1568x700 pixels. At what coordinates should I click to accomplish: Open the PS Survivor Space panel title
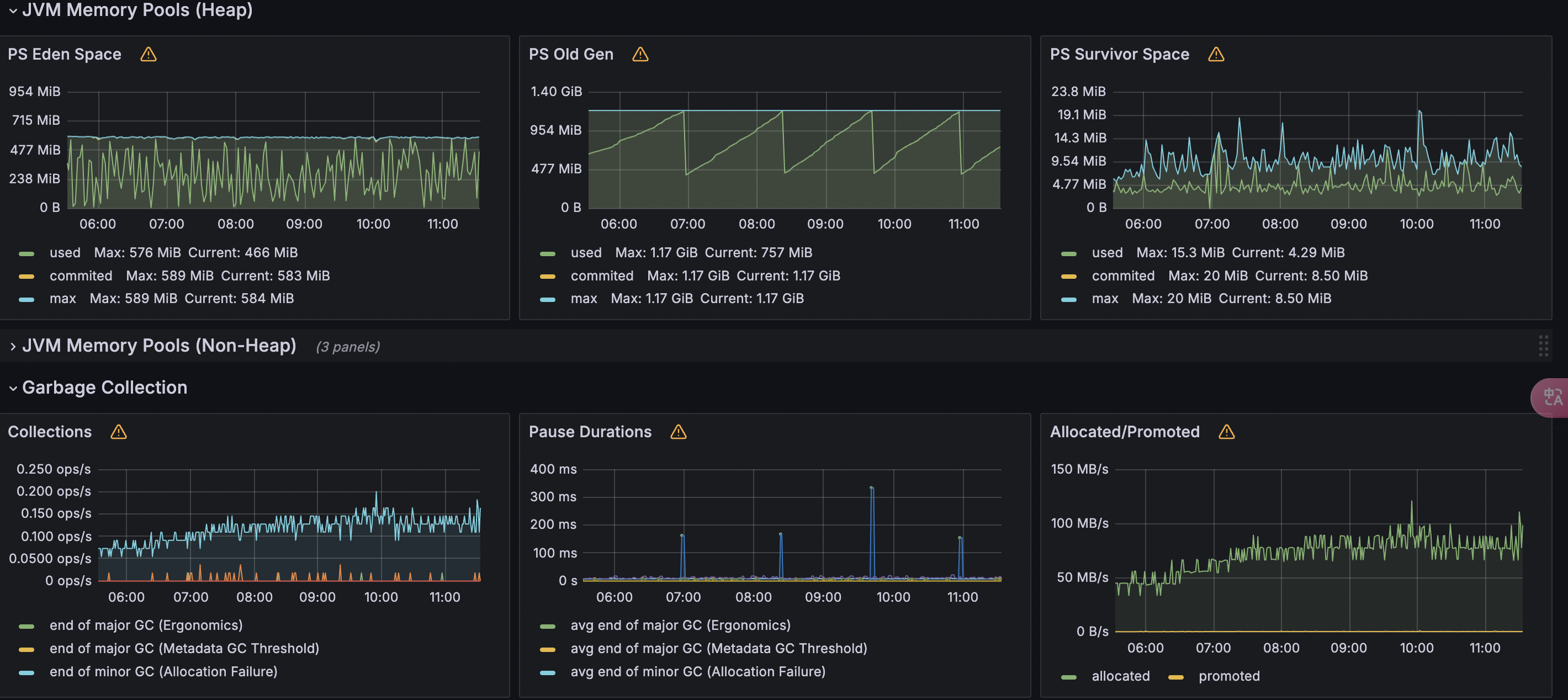1119,54
